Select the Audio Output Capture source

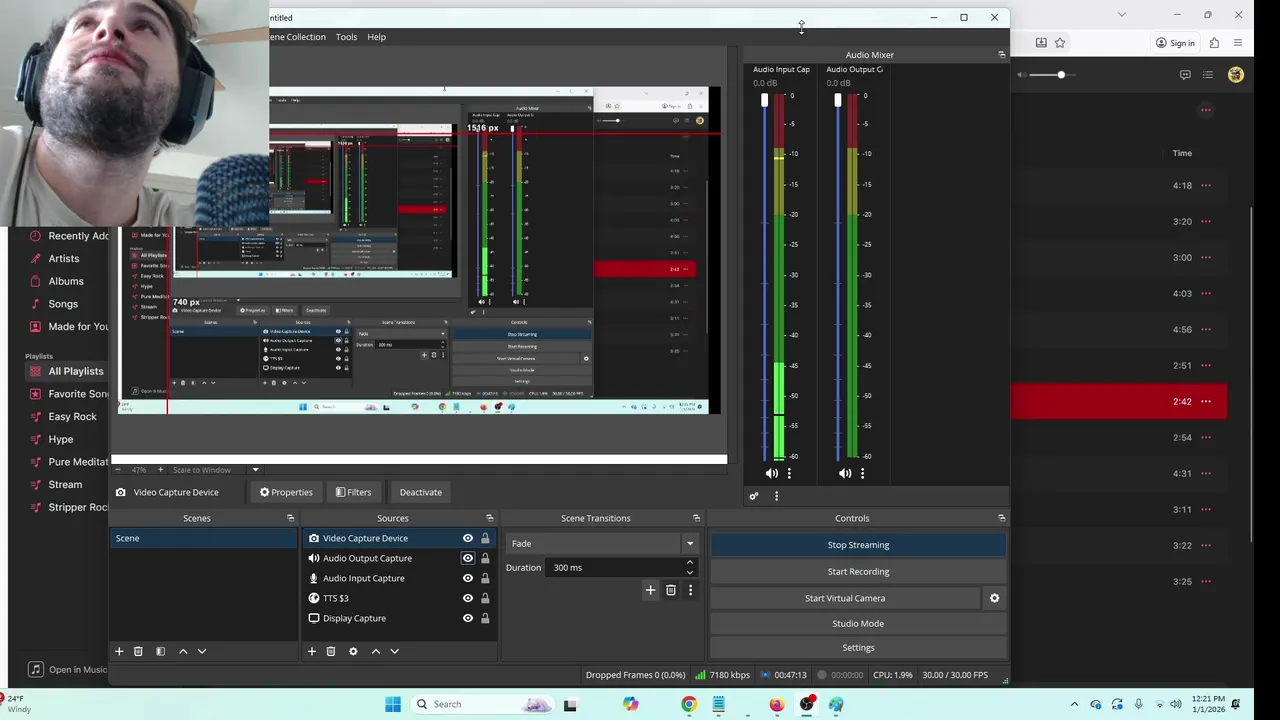(367, 558)
